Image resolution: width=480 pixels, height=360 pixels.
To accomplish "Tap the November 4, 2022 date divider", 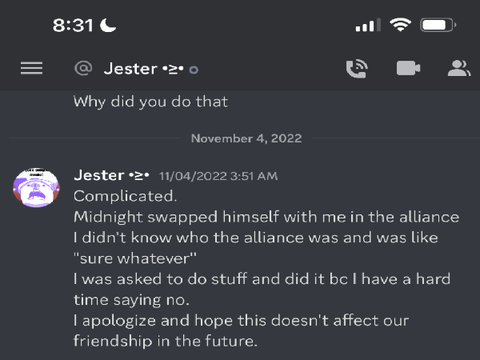I will point(246,138).
